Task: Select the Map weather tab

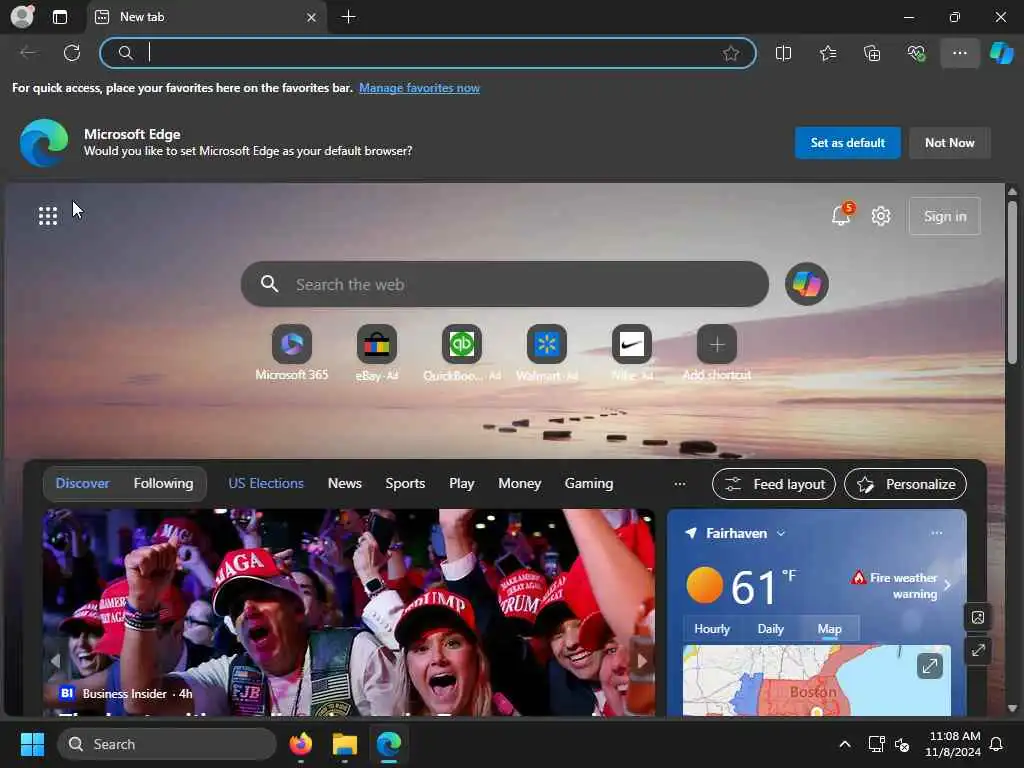Action: point(829,629)
